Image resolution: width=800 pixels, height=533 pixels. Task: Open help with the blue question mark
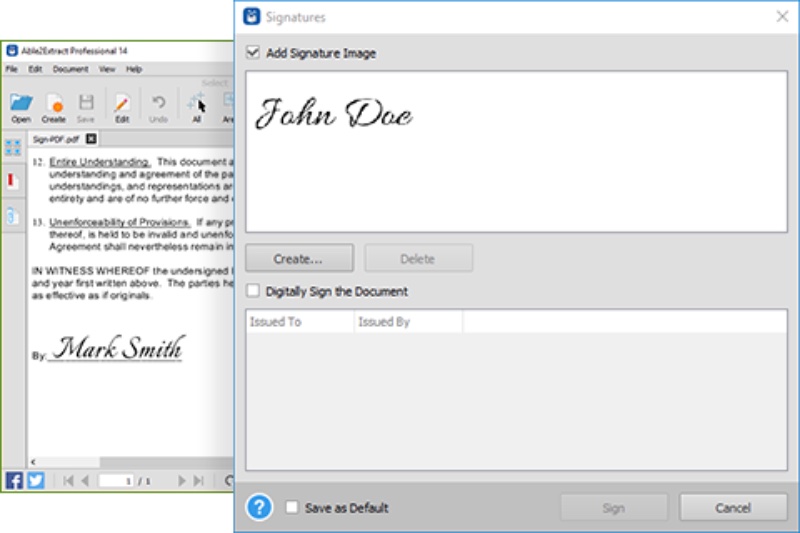click(x=259, y=508)
